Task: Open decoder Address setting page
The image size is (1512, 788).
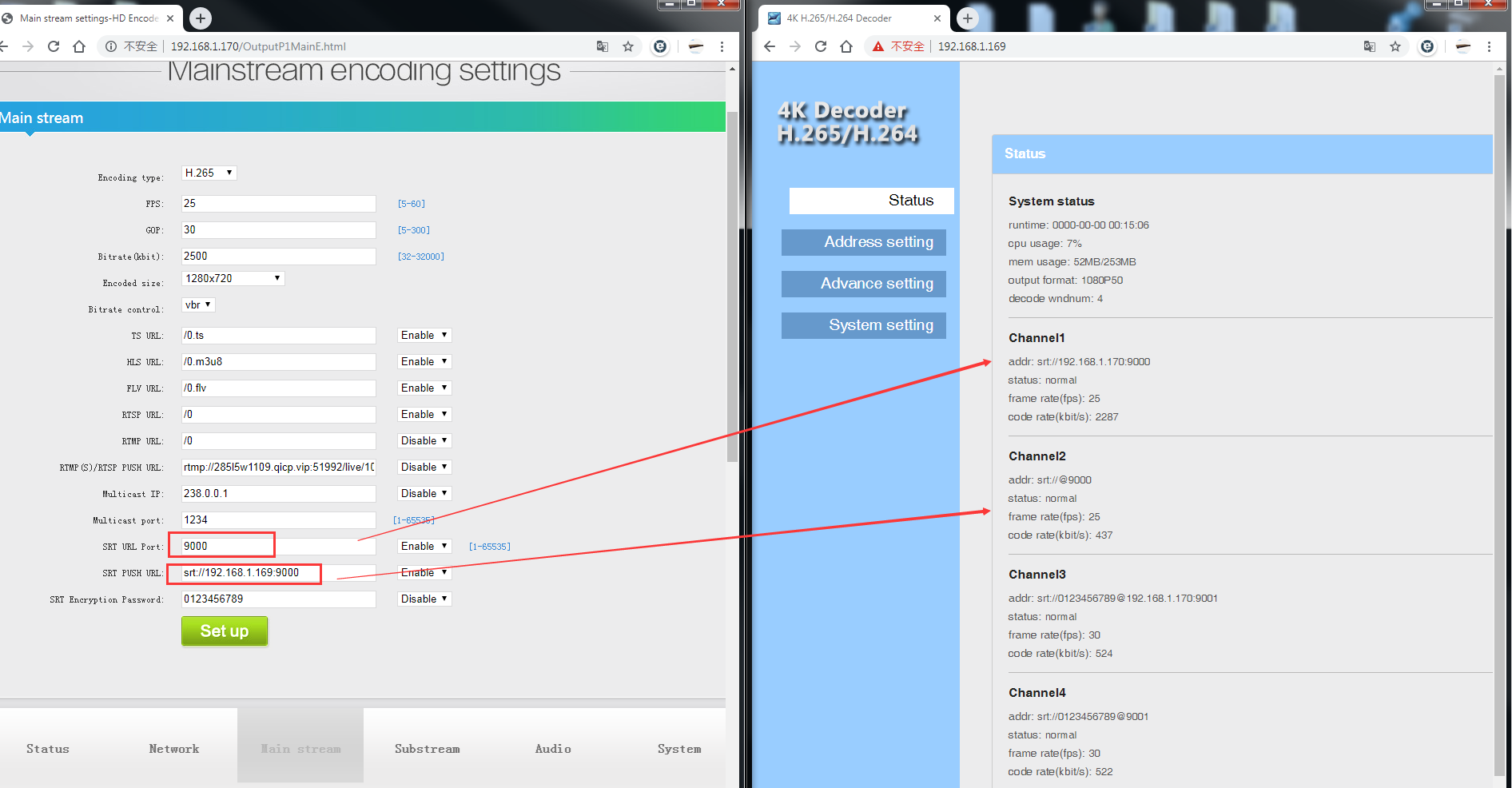Action: [x=864, y=242]
